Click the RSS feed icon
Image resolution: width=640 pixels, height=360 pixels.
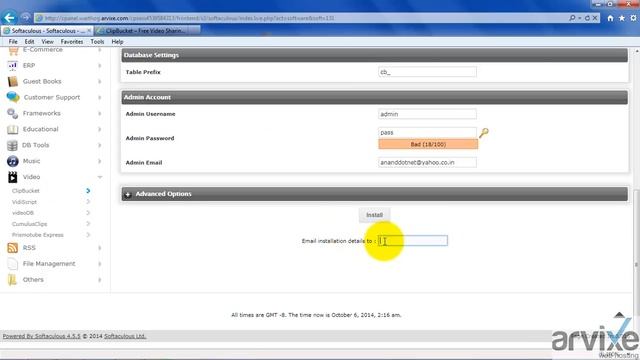pyautogui.click(x=13, y=248)
